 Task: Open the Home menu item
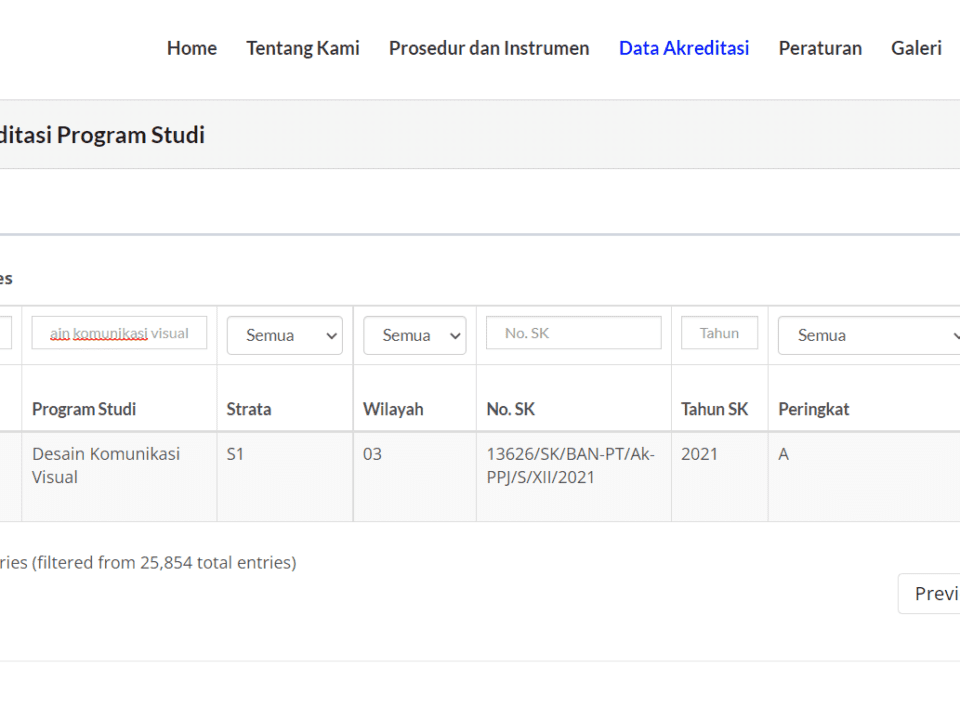point(191,48)
